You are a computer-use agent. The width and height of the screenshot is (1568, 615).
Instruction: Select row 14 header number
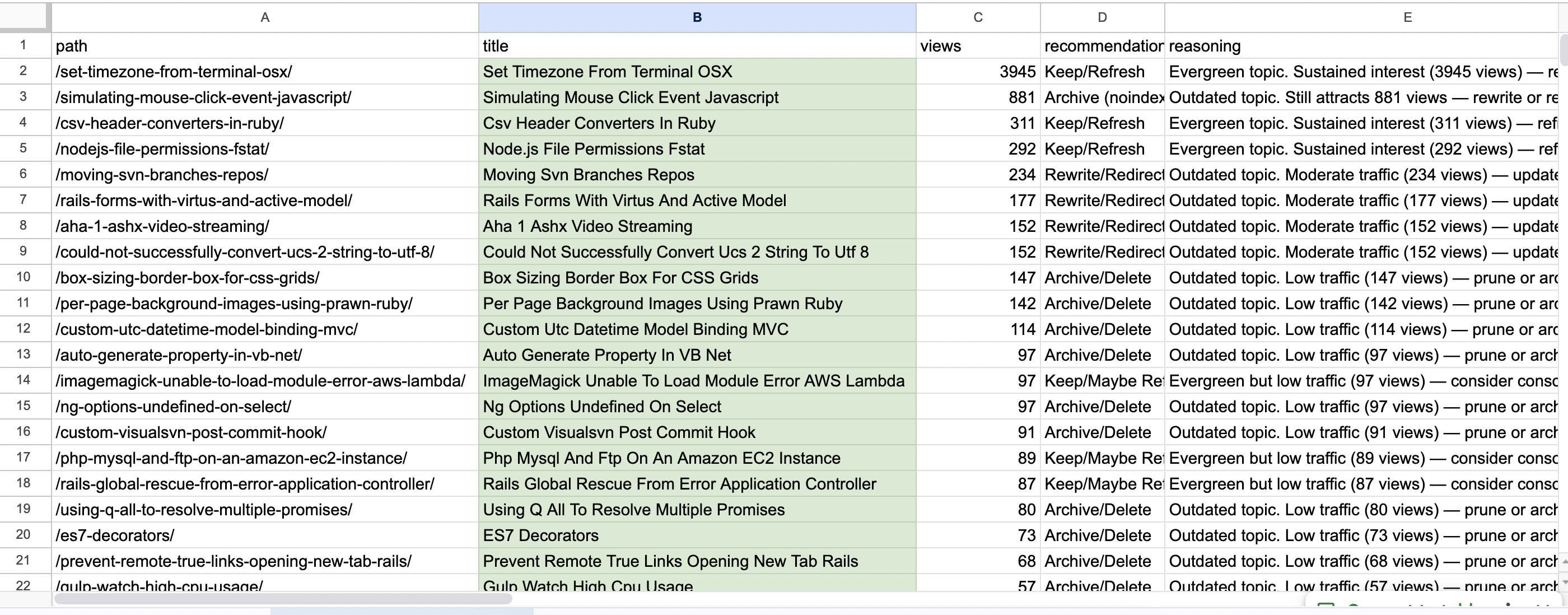[x=23, y=380]
